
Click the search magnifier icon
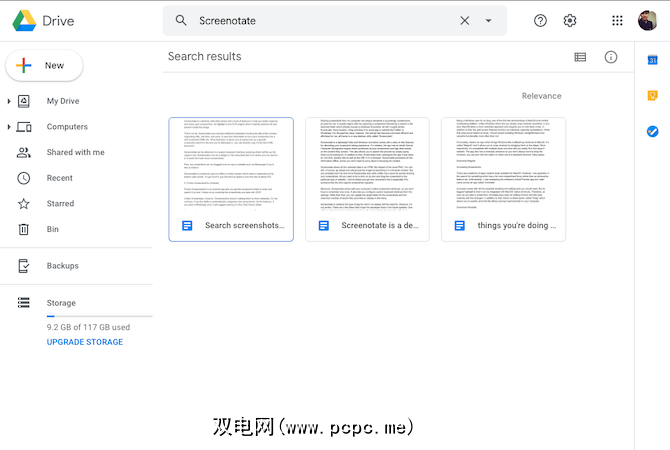coord(181,21)
